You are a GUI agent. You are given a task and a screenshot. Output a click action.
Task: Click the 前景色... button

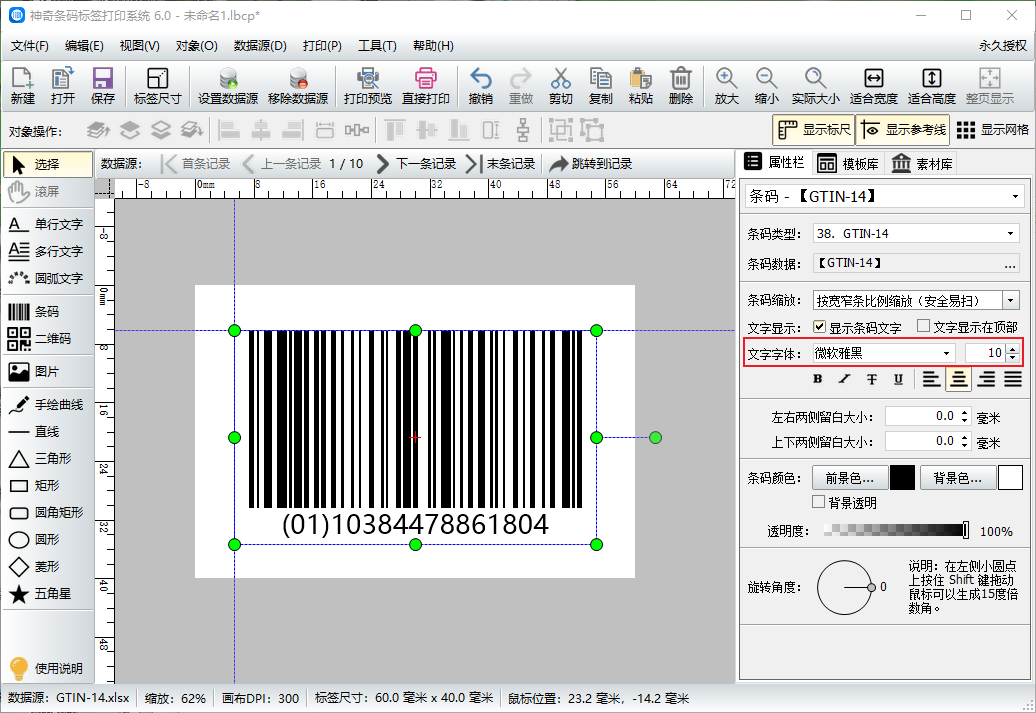(x=849, y=478)
